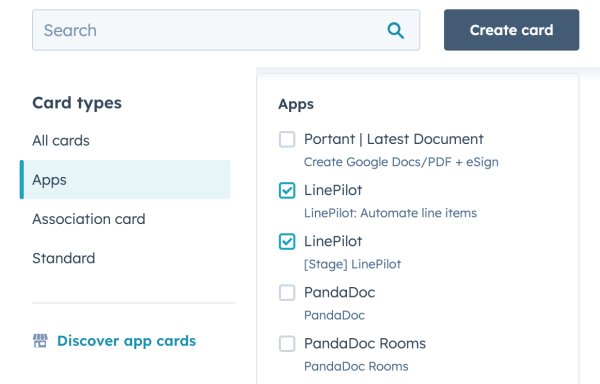Click the Card types heading

pyautogui.click(x=77, y=103)
